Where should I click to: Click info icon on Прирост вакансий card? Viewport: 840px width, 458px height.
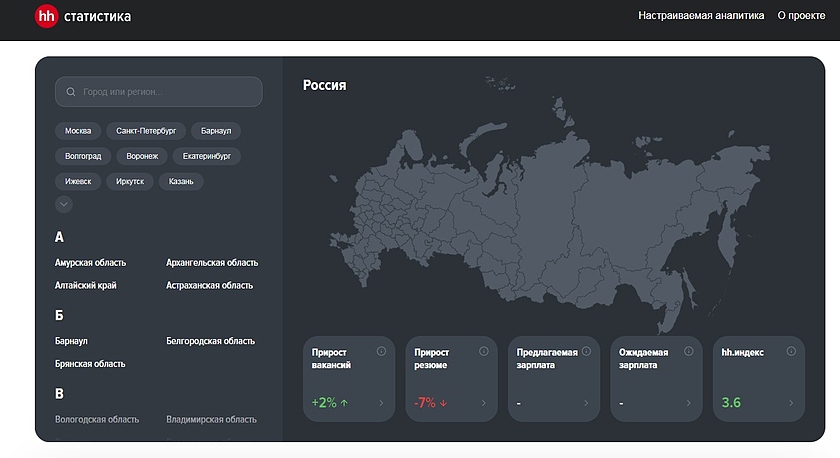click(x=381, y=351)
